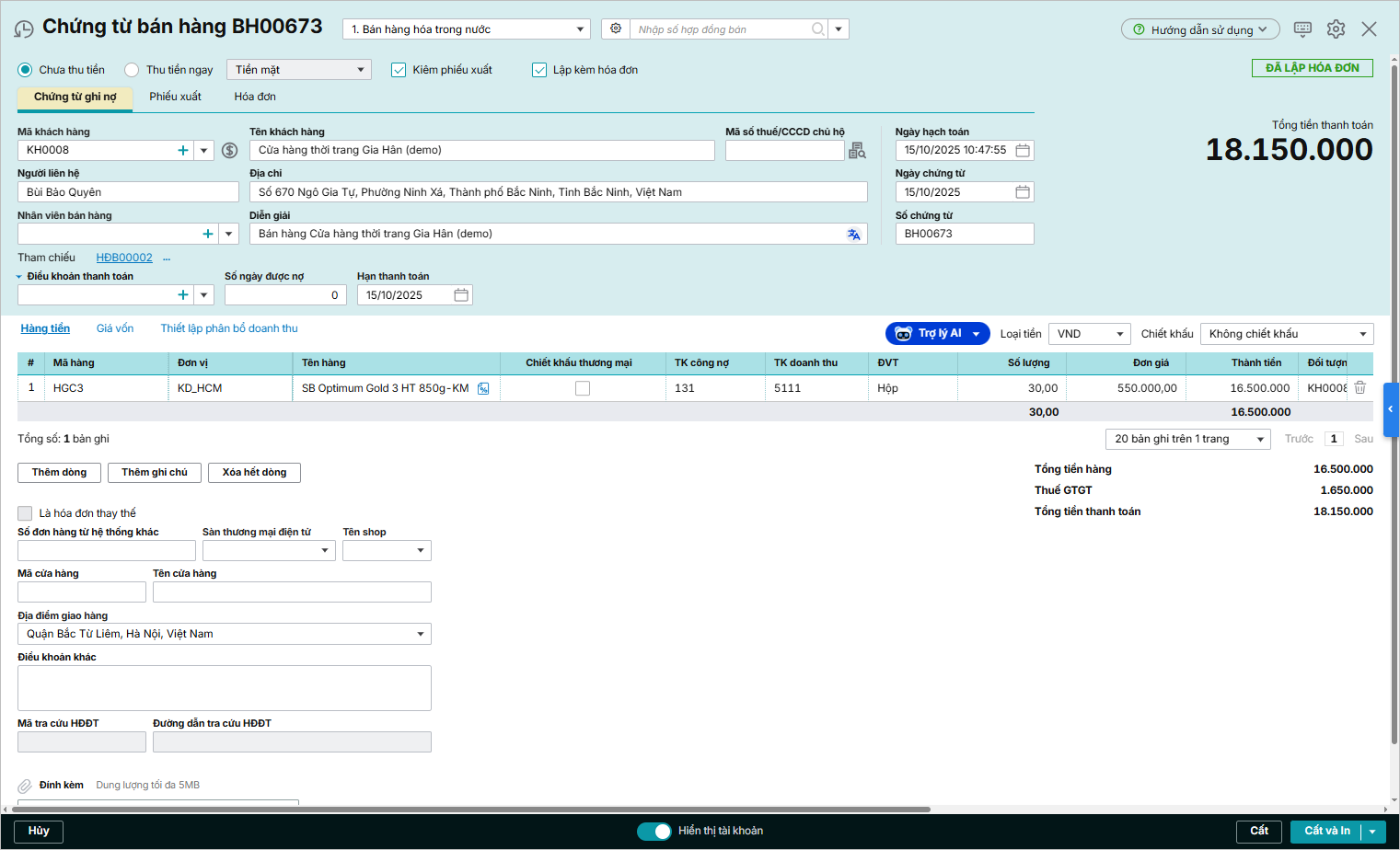Click the tax code lookup icon
The height and width of the screenshot is (850, 1400).
(x=857, y=151)
